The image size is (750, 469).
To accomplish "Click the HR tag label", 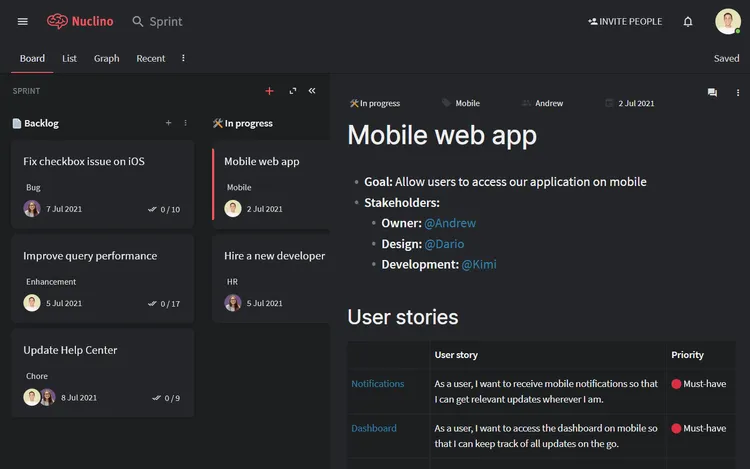I will coord(232,282).
